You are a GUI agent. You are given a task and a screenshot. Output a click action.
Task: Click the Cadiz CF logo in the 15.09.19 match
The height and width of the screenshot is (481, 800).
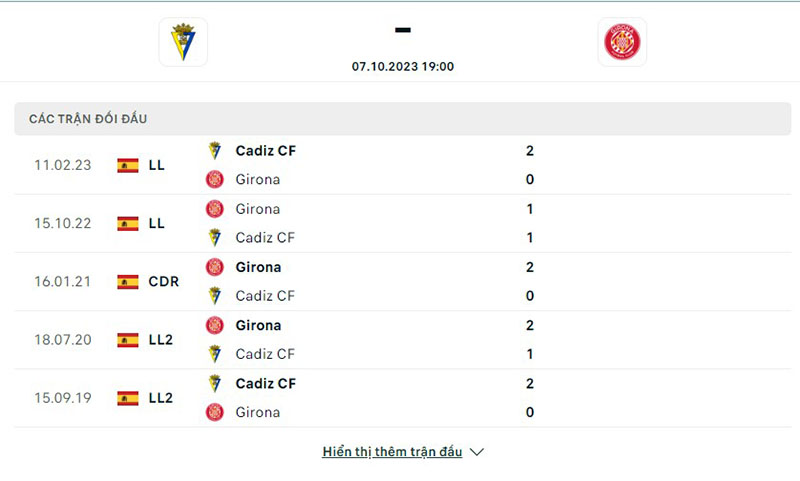(x=214, y=383)
